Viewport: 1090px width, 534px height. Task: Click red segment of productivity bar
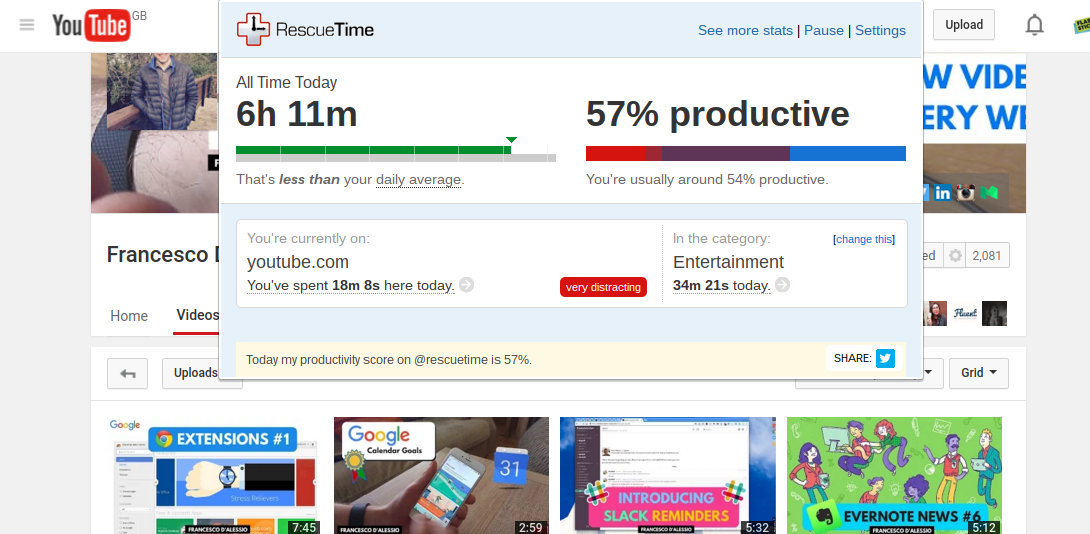point(616,153)
